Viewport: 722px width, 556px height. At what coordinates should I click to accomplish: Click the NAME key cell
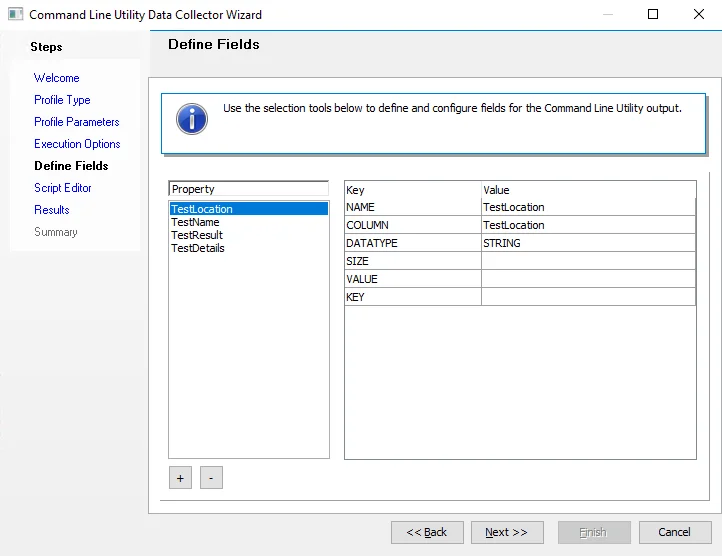[x=413, y=207]
